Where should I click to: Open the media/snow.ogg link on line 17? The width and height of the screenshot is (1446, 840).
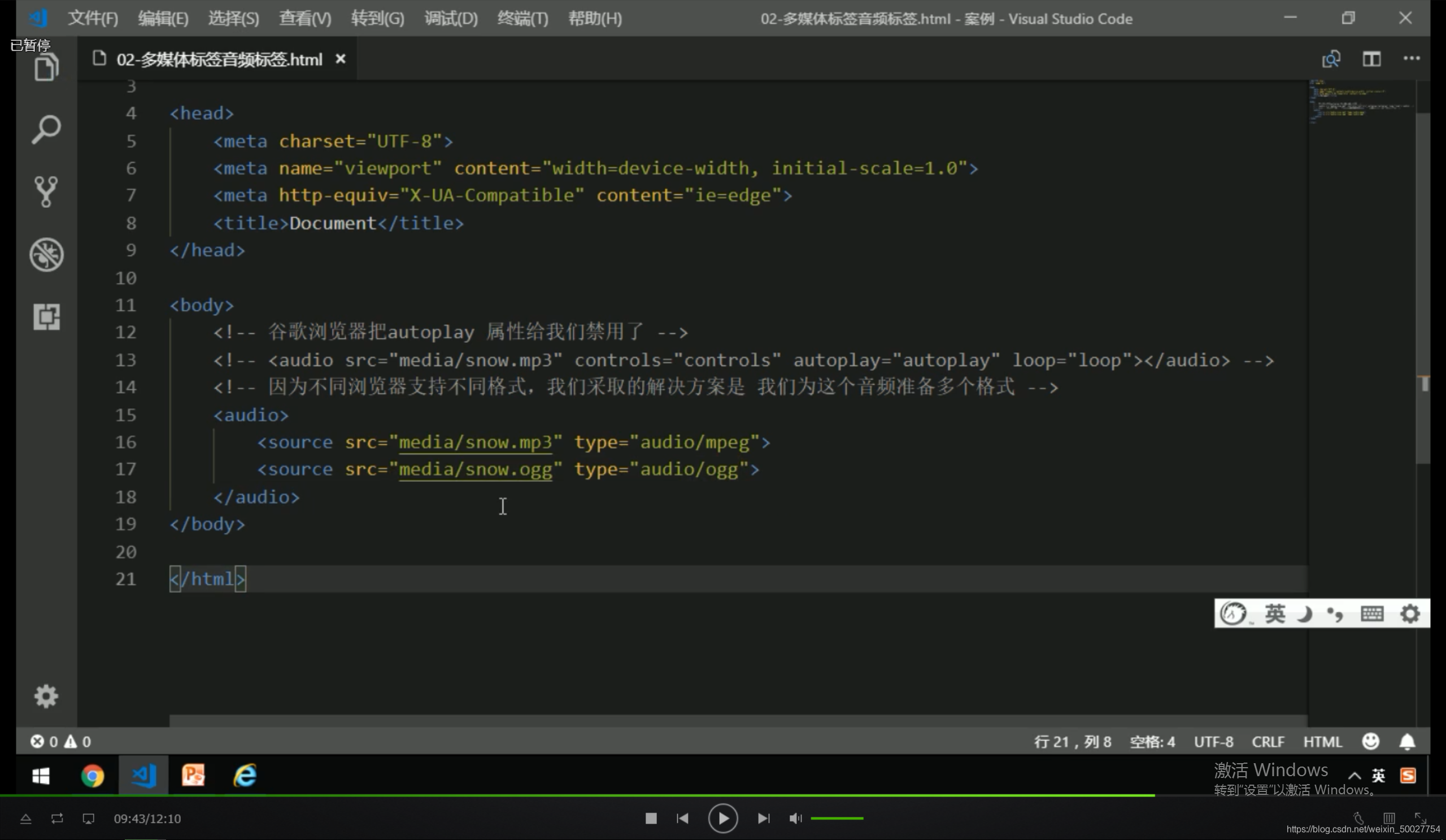475,469
